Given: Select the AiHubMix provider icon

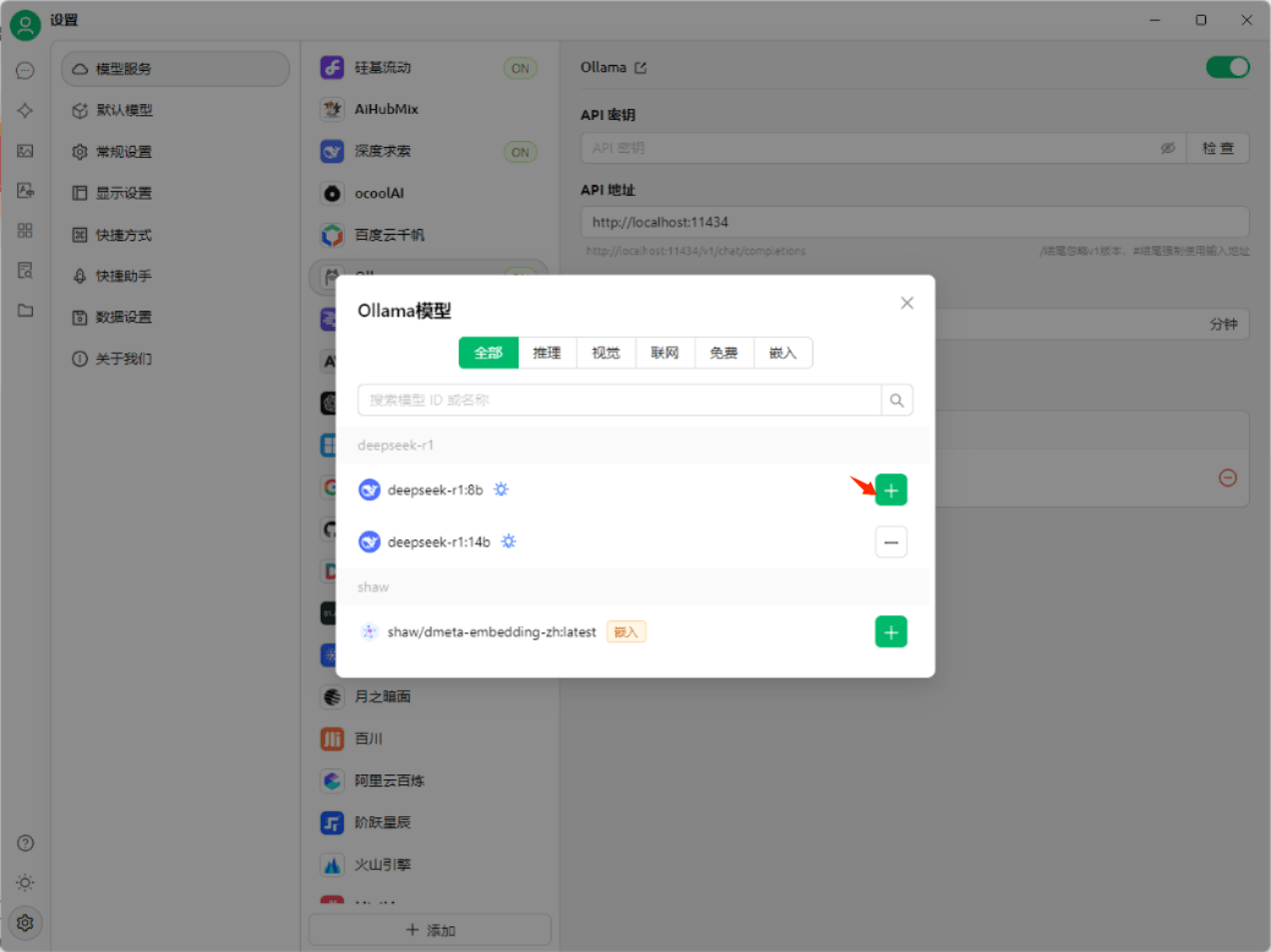Looking at the screenshot, I should point(332,109).
